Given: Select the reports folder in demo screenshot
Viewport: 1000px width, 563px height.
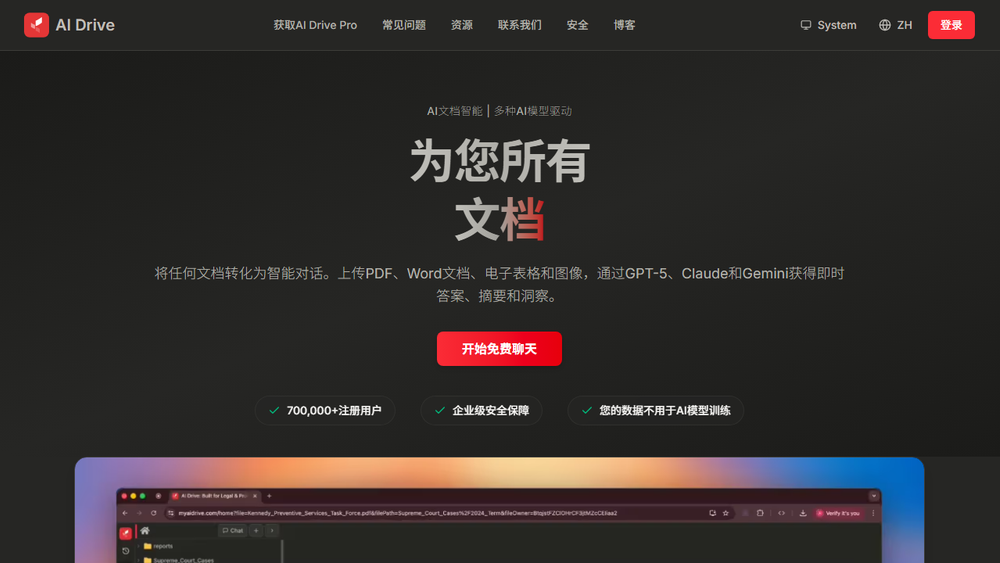Looking at the screenshot, I should click(158, 546).
